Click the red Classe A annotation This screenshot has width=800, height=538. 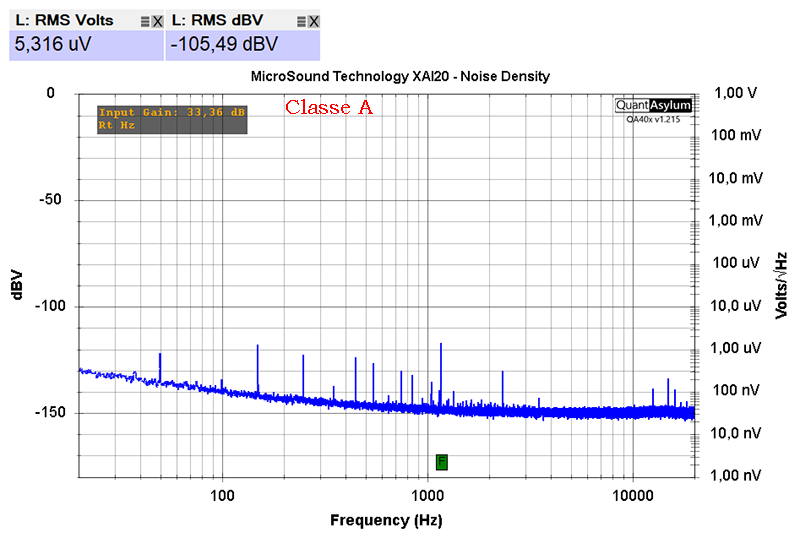point(329,108)
